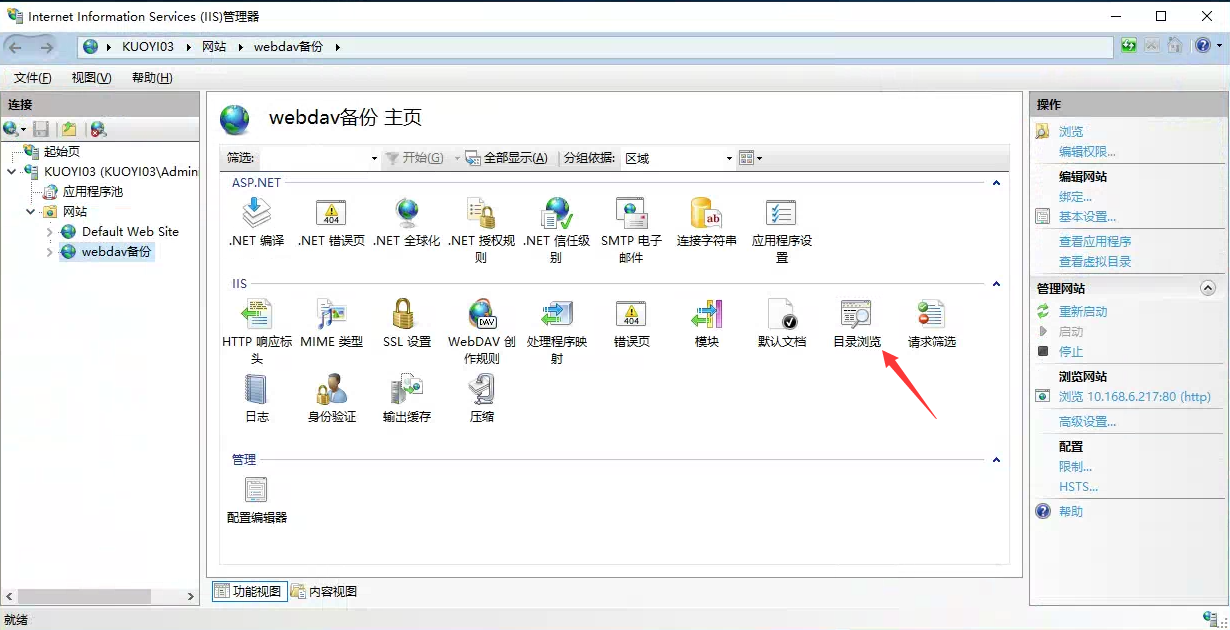Click 重新启动 in actions pane

click(1083, 312)
